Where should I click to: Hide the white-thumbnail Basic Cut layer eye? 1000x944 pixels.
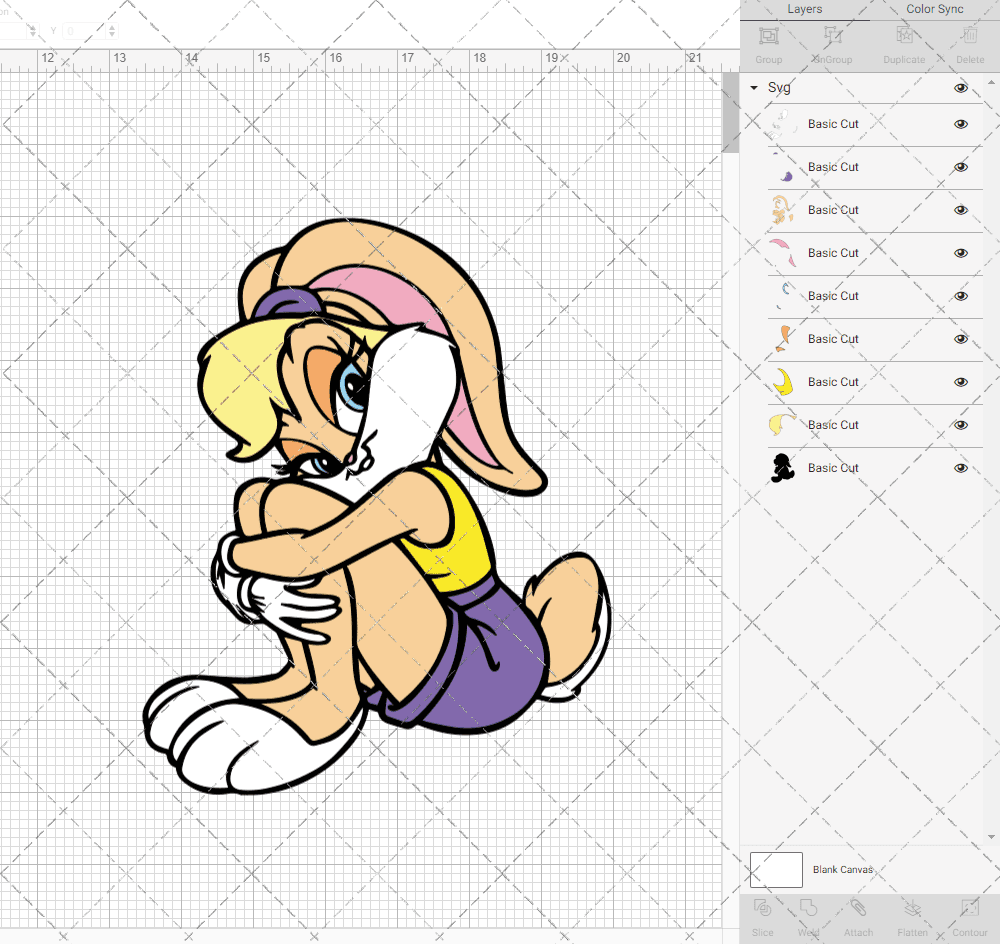click(961, 124)
